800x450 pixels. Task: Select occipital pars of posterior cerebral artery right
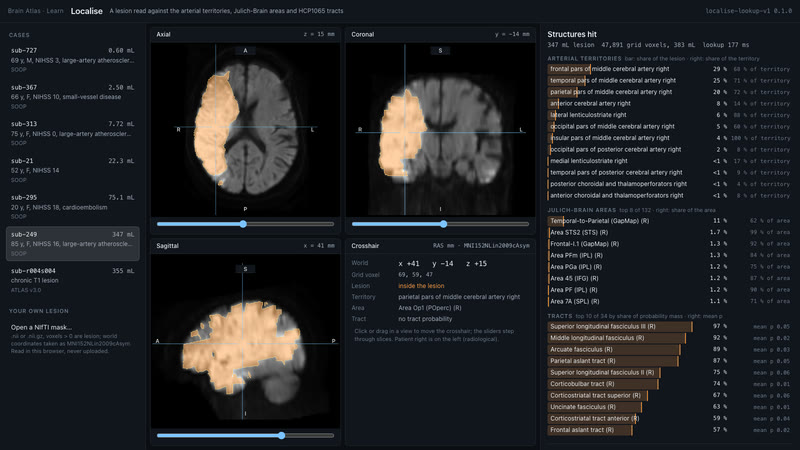point(668,149)
